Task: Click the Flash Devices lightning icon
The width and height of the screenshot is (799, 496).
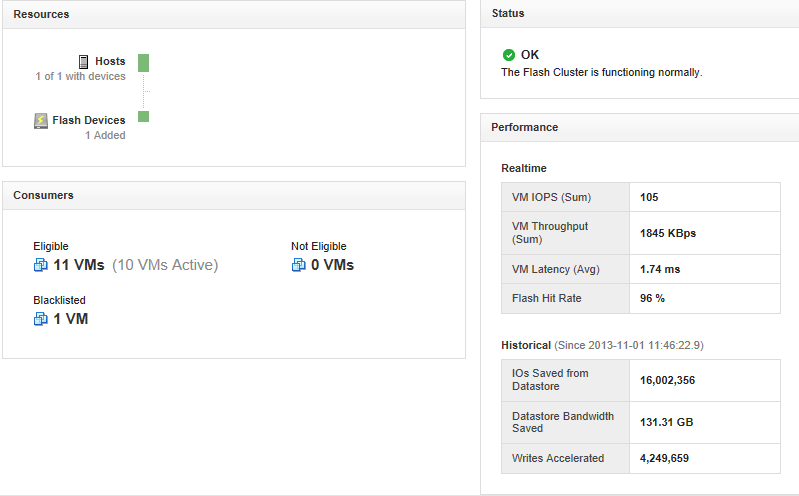Action: (41, 121)
